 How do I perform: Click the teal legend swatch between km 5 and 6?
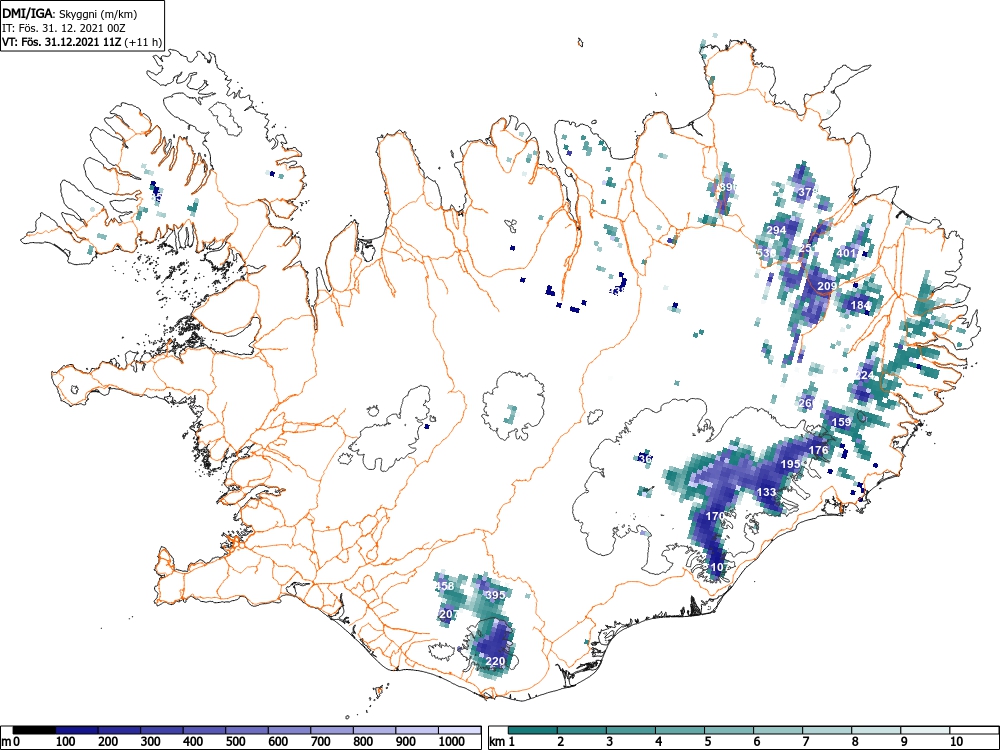pos(729,730)
